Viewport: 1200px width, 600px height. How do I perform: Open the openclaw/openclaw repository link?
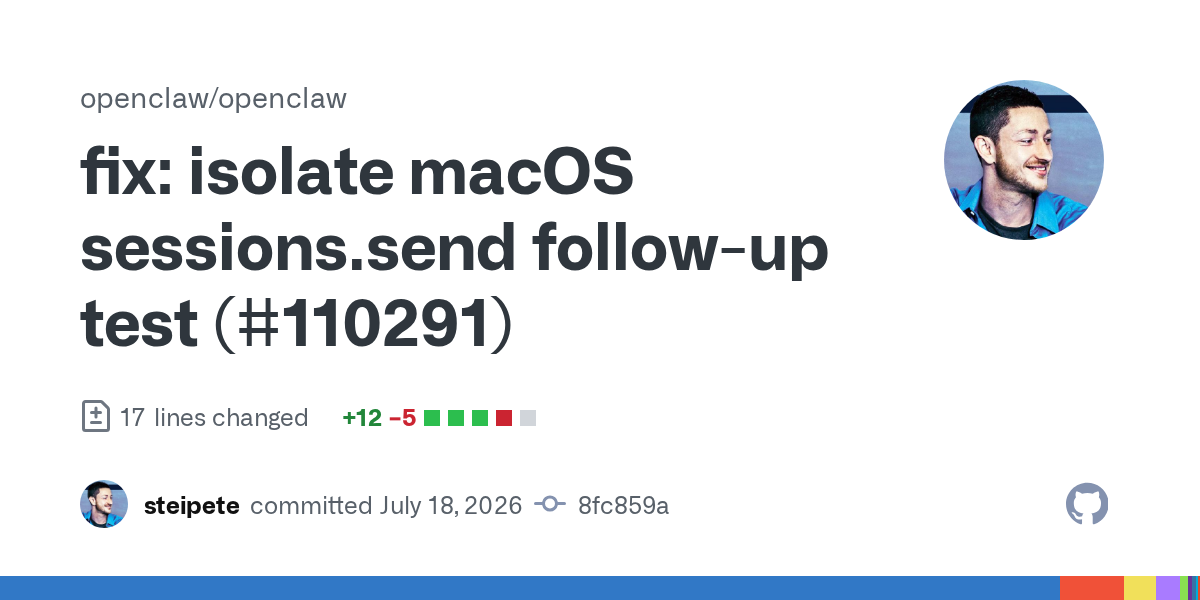point(213,99)
